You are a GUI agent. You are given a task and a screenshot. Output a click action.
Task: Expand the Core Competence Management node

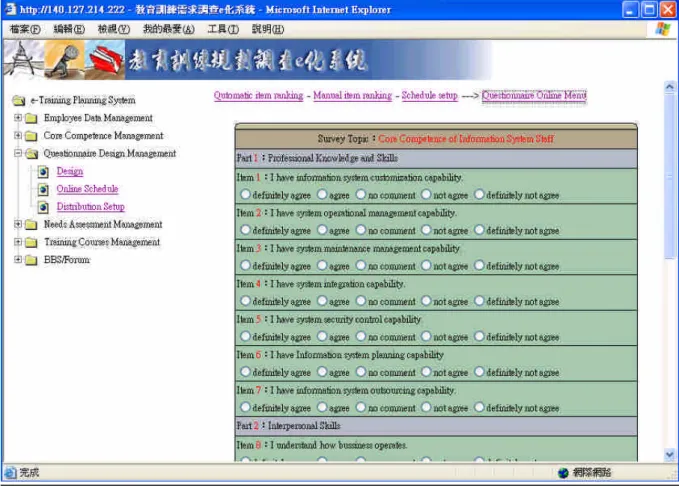tap(18, 135)
